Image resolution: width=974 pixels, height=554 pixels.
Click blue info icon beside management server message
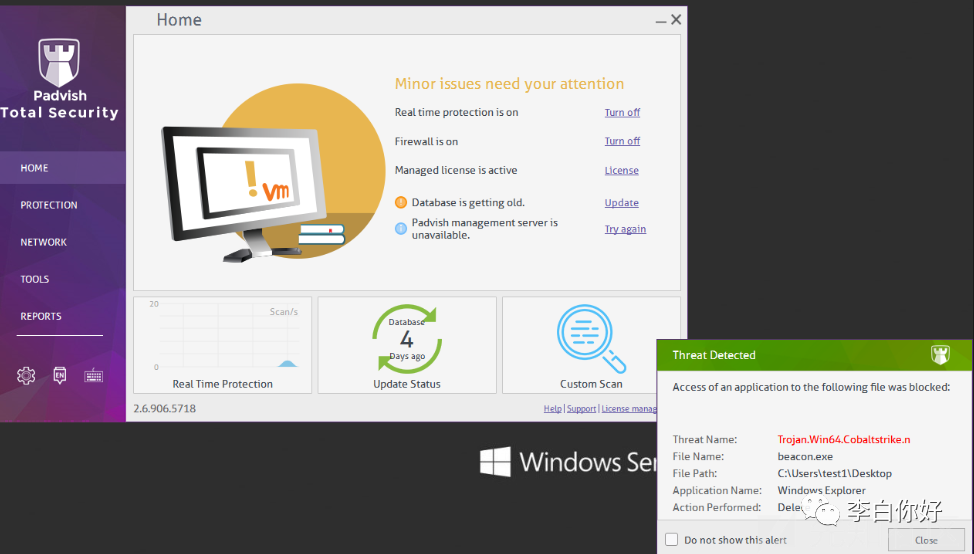pos(401,229)
